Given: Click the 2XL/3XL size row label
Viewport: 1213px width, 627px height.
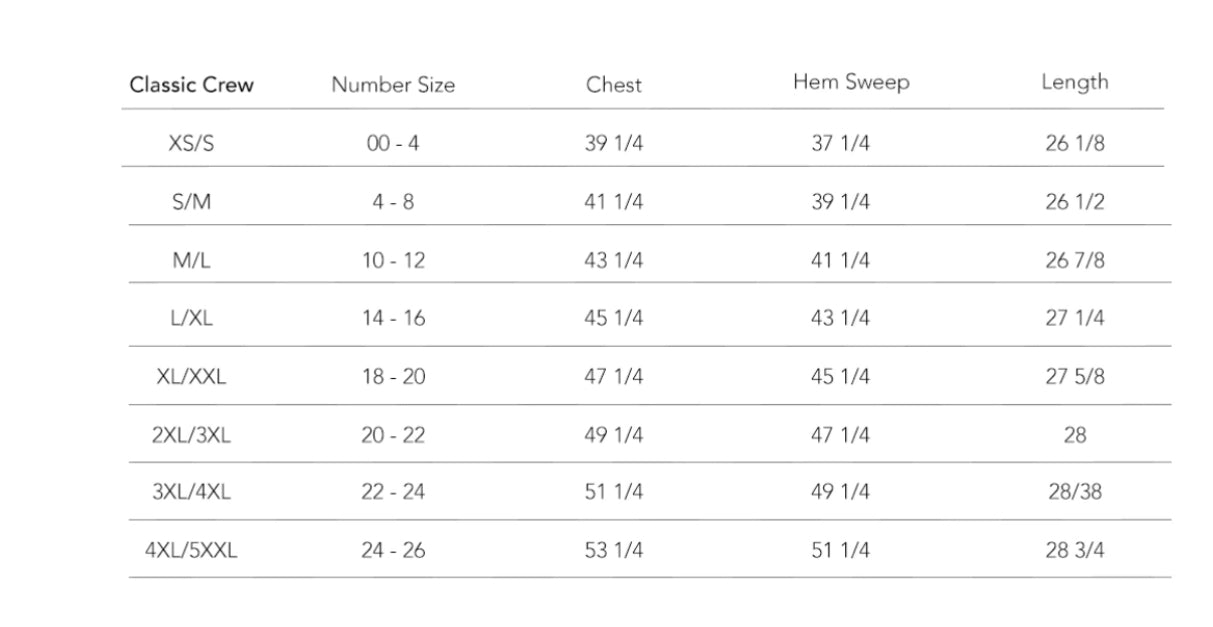Looking at the screenshot, I should coord(191,435).
